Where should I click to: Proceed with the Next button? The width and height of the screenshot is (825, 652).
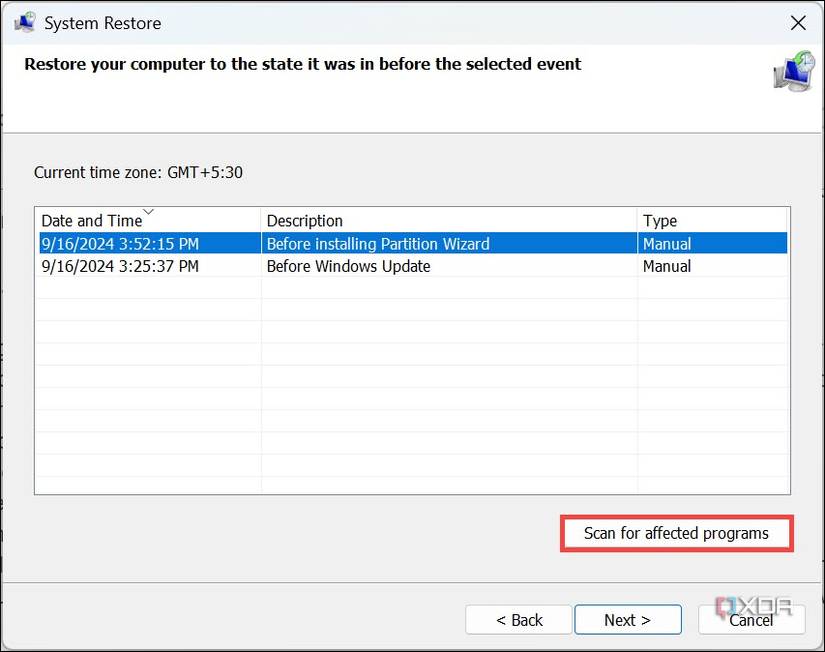pos(628,619)
